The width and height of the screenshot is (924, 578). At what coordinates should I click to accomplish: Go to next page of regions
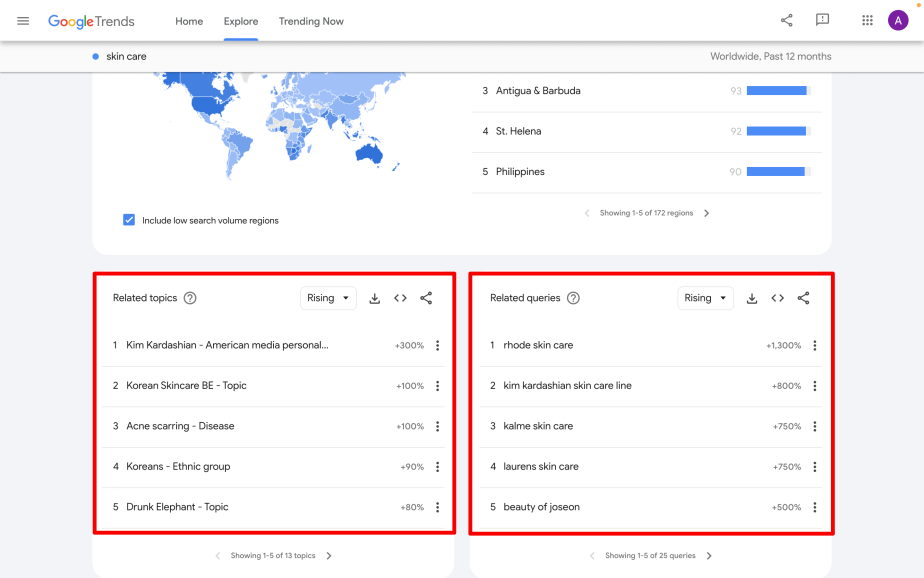click(707, 213)
